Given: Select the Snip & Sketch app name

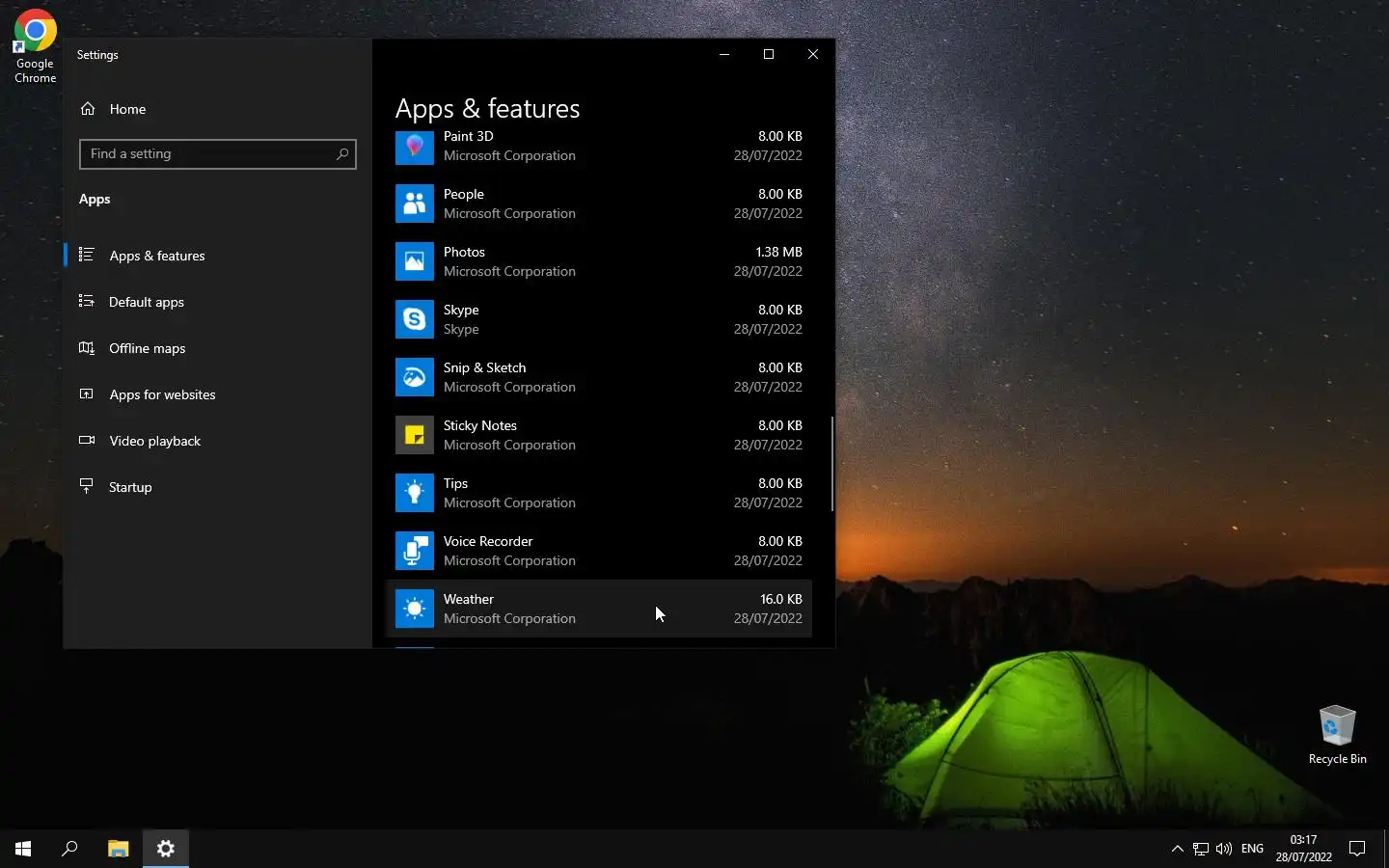Looking at the screenshot, I should point(485,367).
